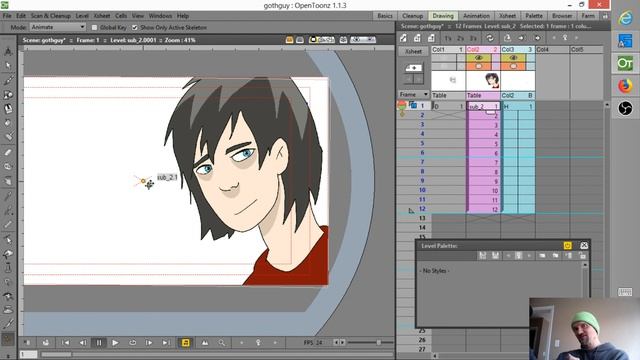This screenshot has height=360, width=640.
Task: Click the Last Frame playback button
Action: 166,343
